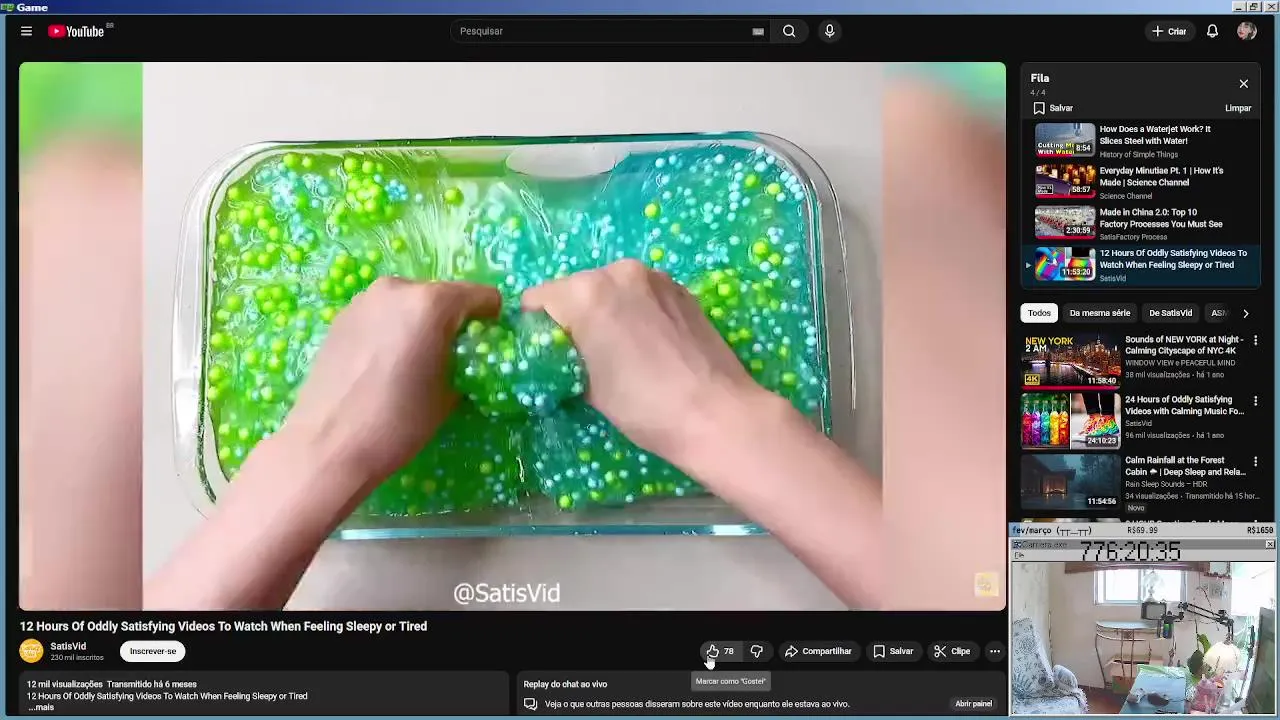Click the video title below the player
1280x720 pixels.
[223, 626]
